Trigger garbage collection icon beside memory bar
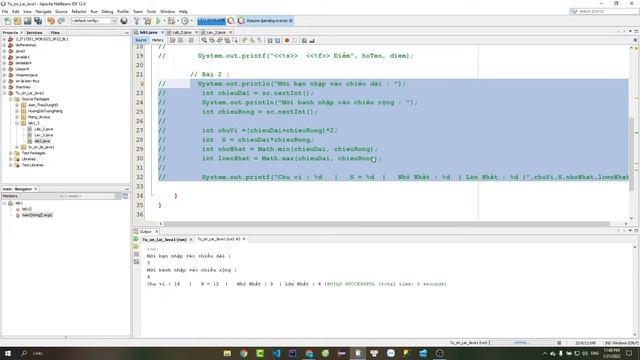The width and height of the screenshot is (640, 360). coord(231,21)
